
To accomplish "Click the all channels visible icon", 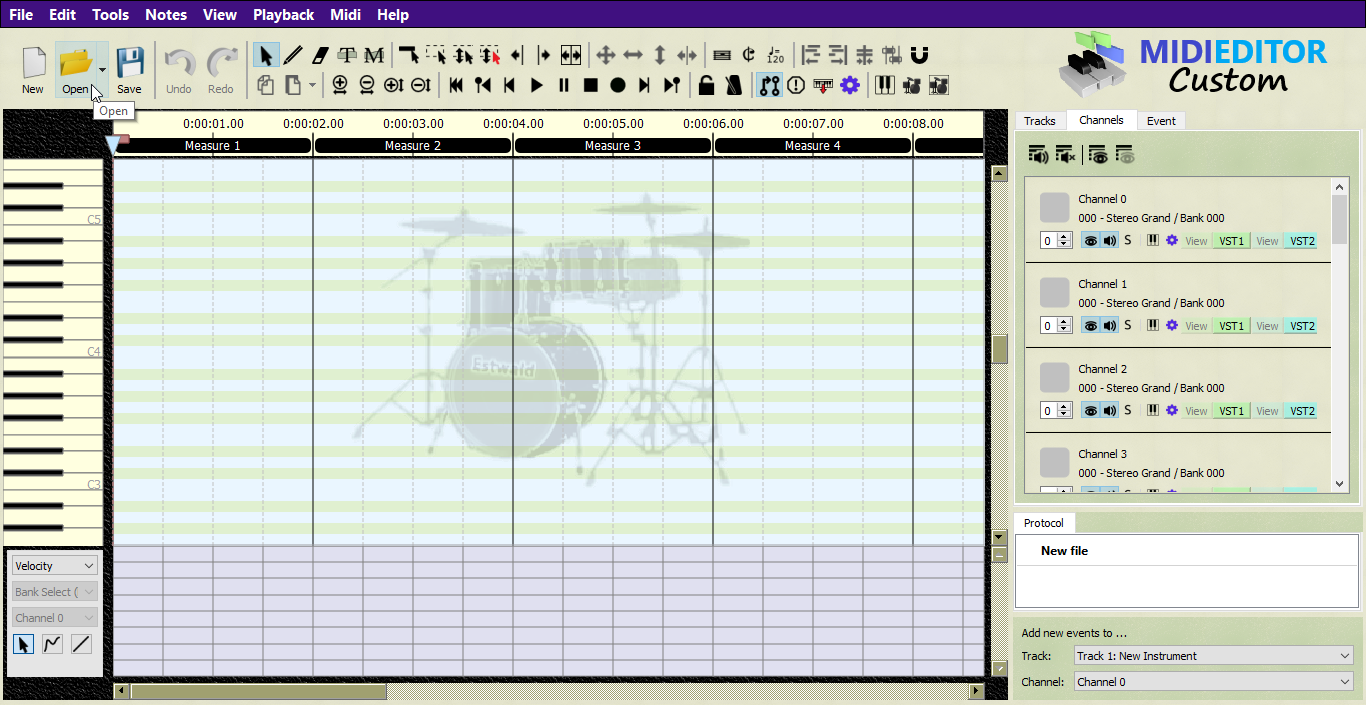I will pos(1098,154).
